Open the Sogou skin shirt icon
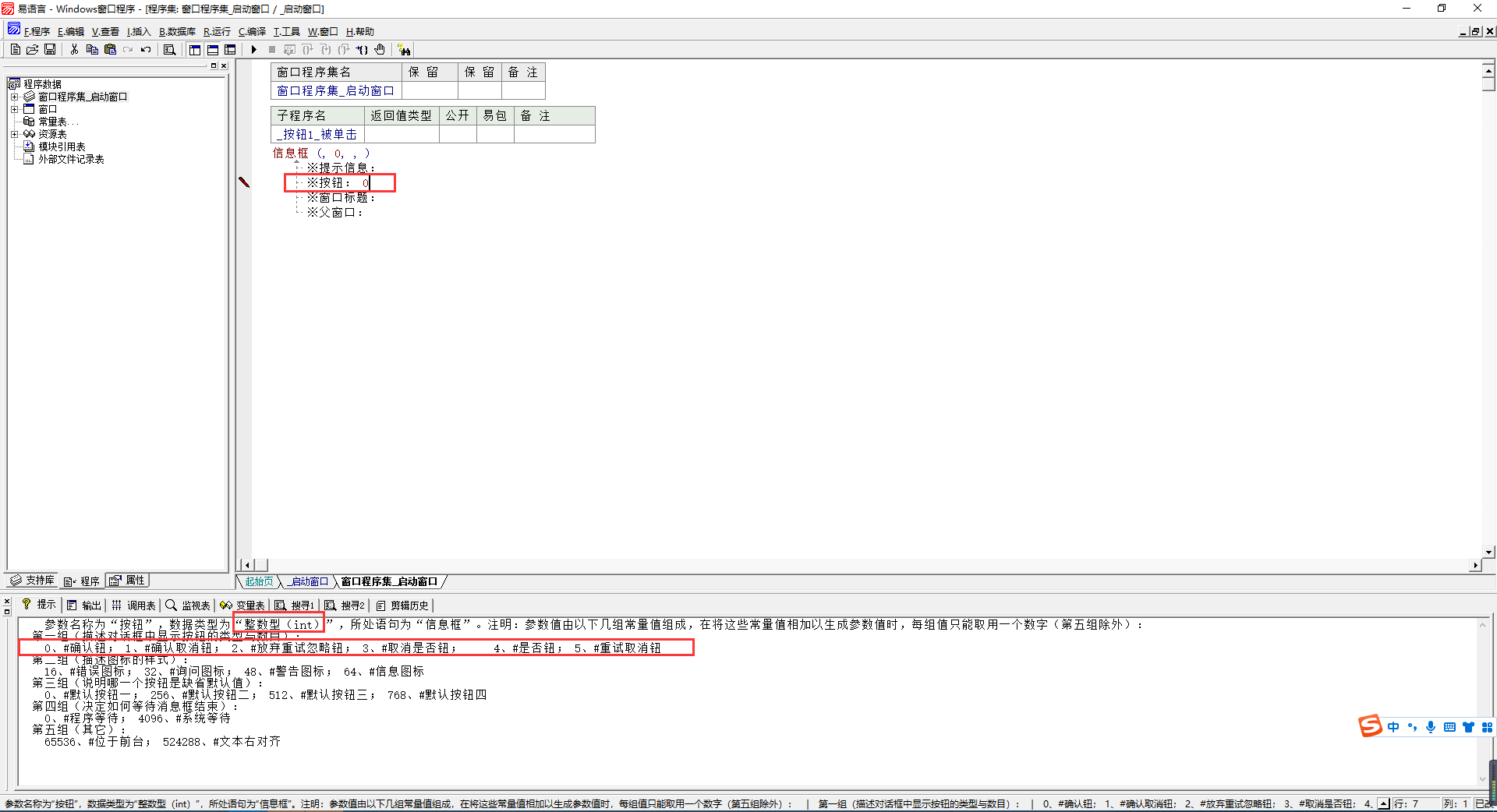The width and height of the screenshot is (1497, 812). pyautogui.click(x=1468, y=727)
